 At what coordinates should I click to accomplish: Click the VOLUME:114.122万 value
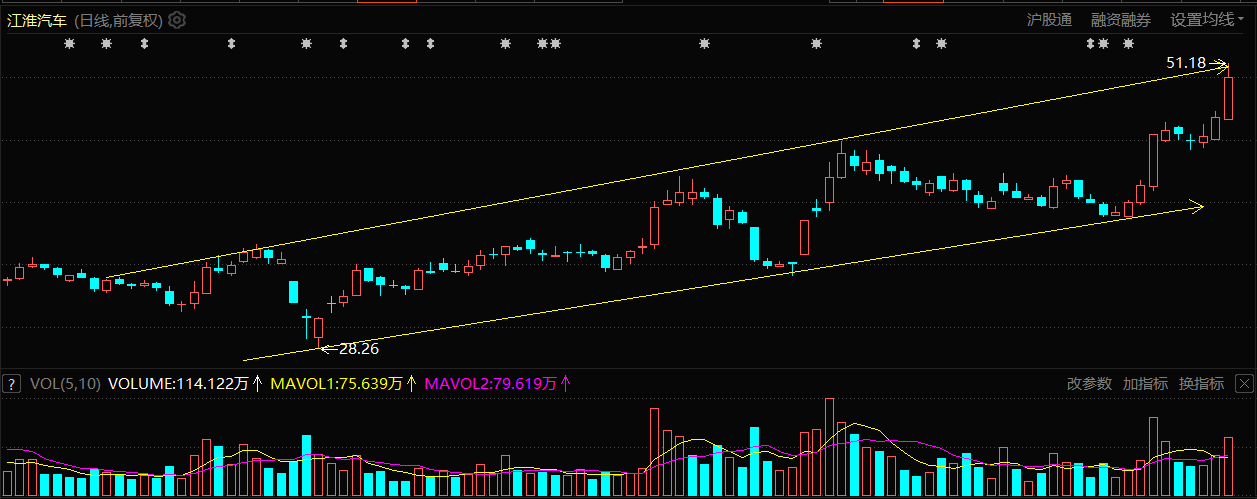179,383
